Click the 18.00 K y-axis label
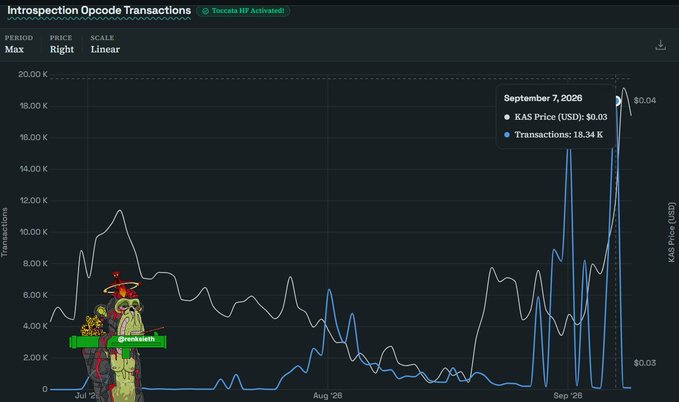The height and width of the screenshot is (402, 679). (x=33, y=106)
